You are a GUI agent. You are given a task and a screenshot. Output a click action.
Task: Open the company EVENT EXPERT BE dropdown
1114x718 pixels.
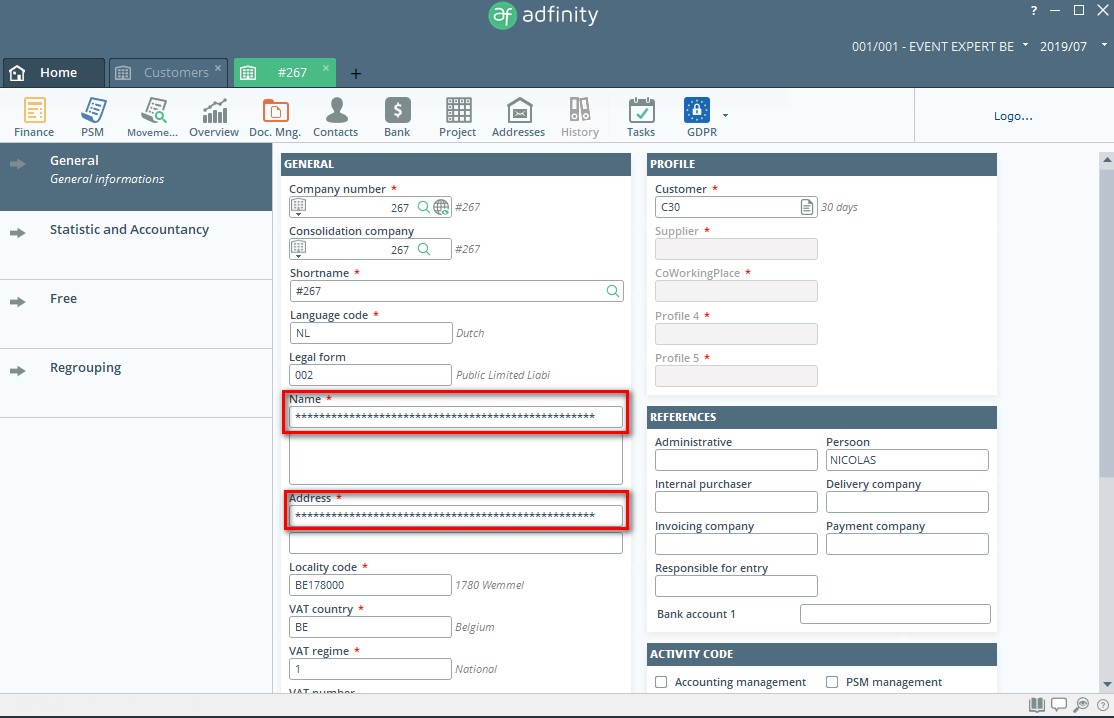click(1025, 46)
